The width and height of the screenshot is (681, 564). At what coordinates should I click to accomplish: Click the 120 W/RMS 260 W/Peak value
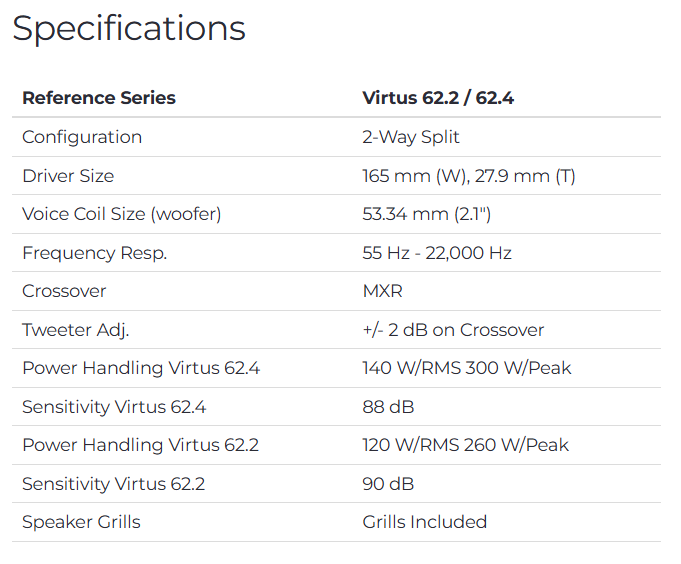pos(466,445)
